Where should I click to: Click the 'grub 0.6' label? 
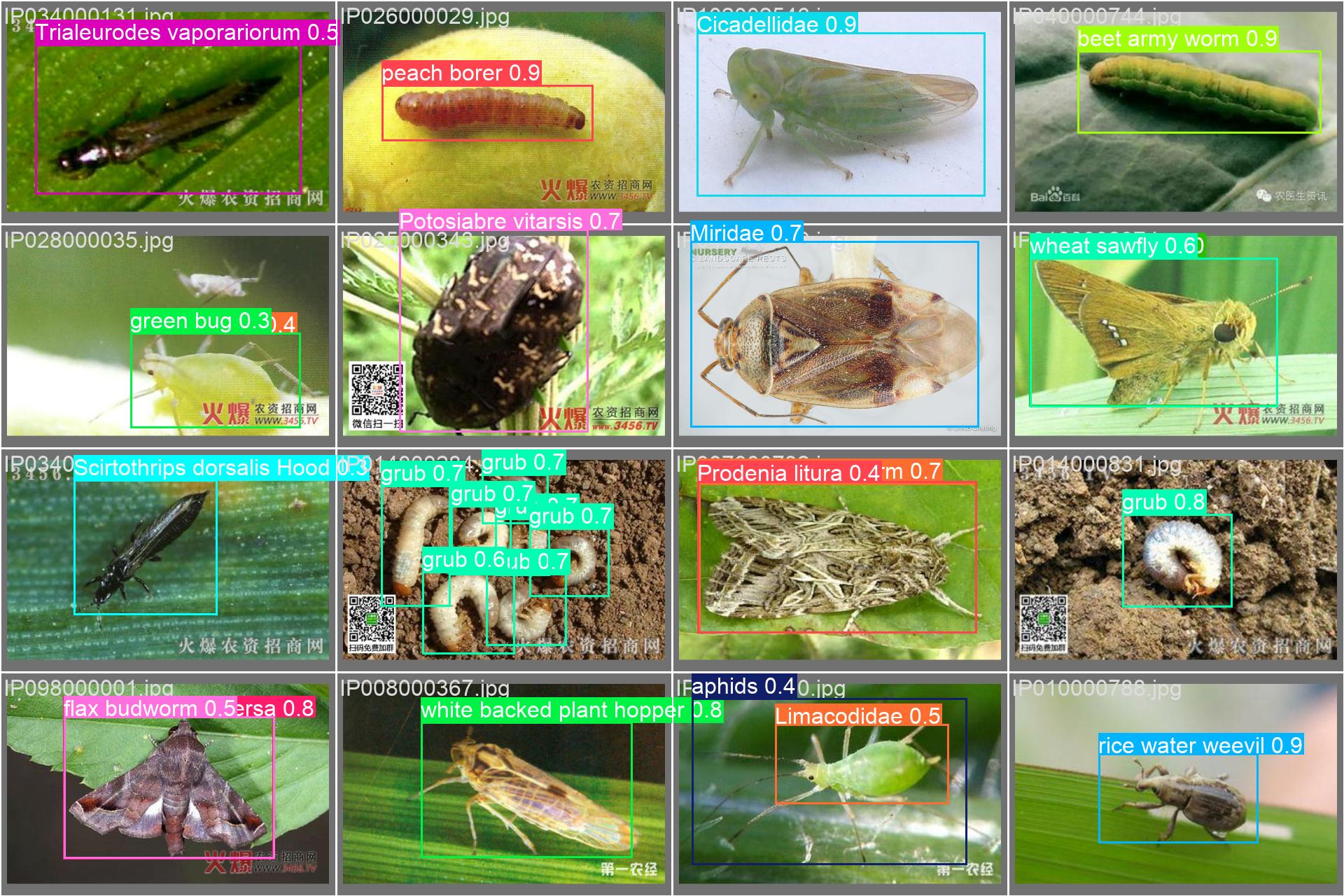click(463, 559)
